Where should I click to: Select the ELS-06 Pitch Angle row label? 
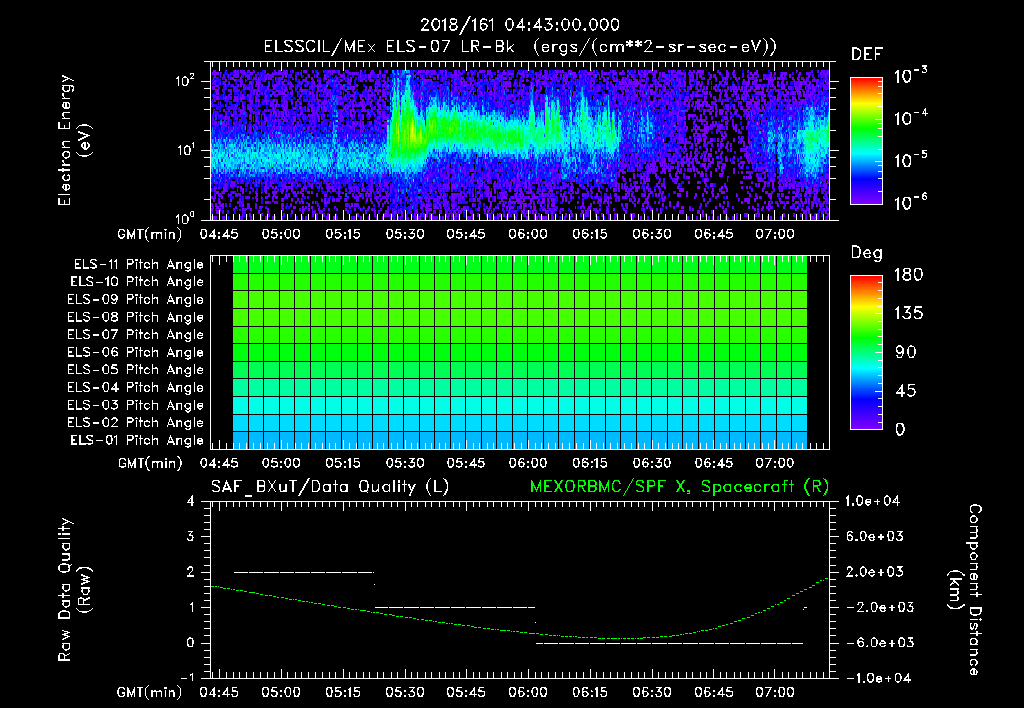[136, 352]
